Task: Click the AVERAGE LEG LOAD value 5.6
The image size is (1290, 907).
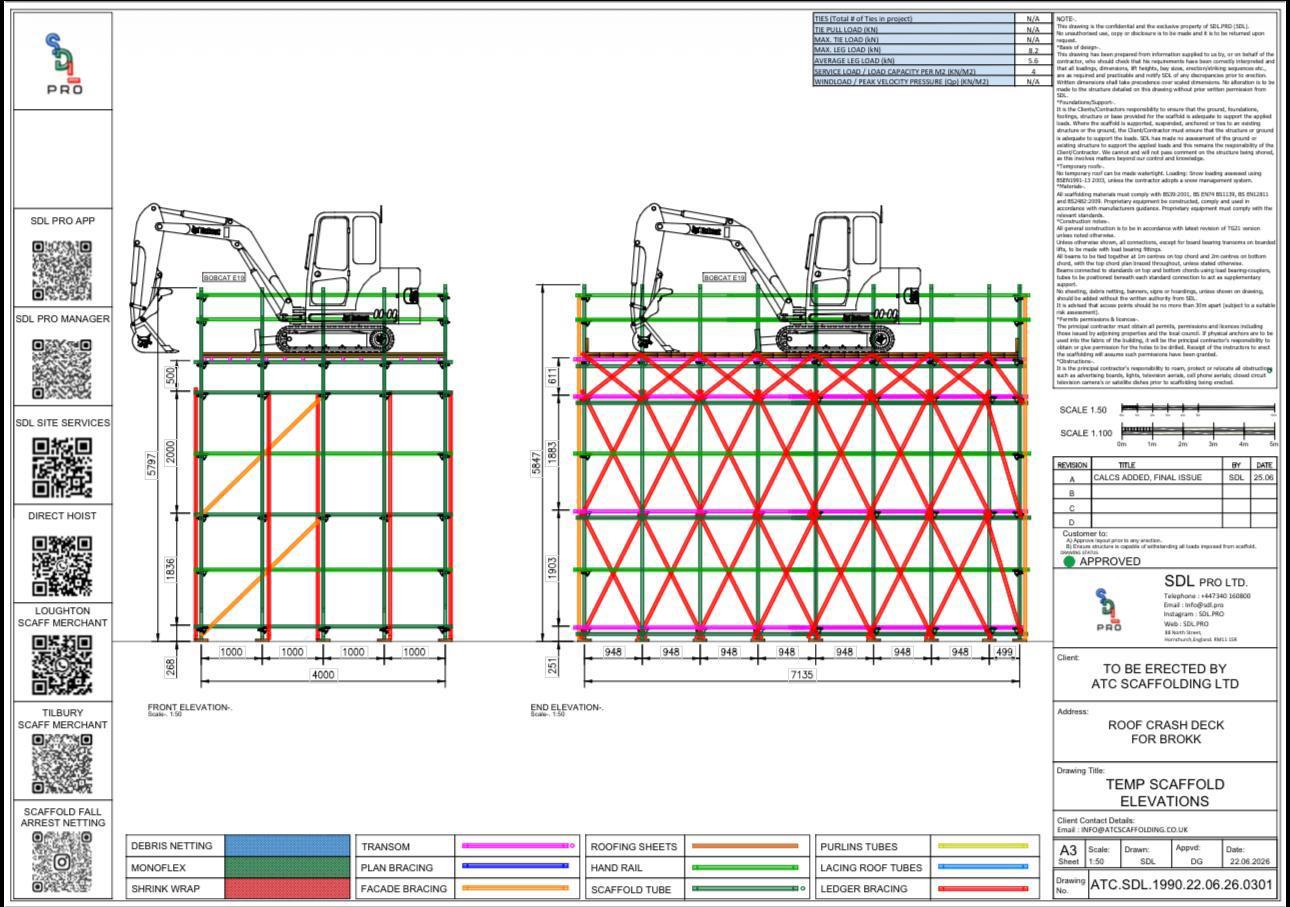Action: tap(1033, 61)
